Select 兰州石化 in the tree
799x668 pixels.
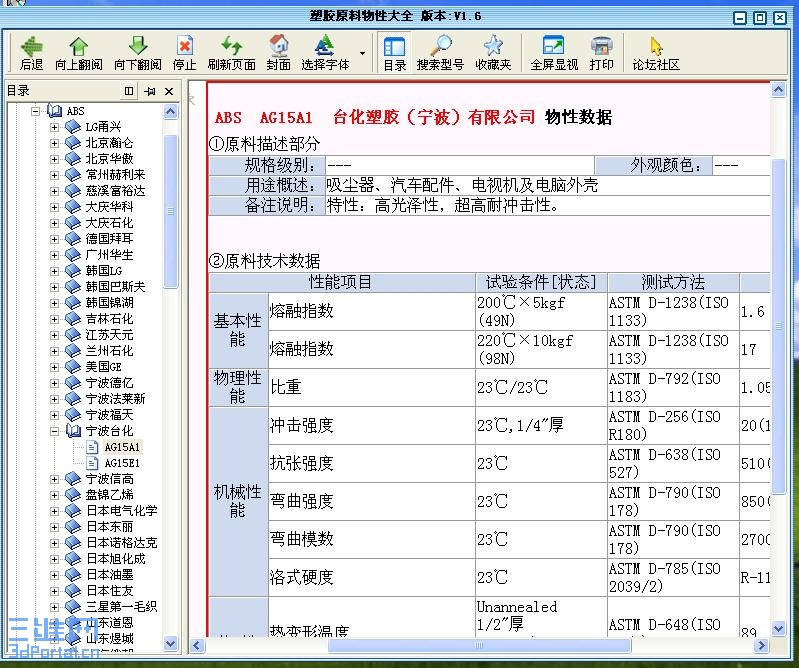click(109, 351)
